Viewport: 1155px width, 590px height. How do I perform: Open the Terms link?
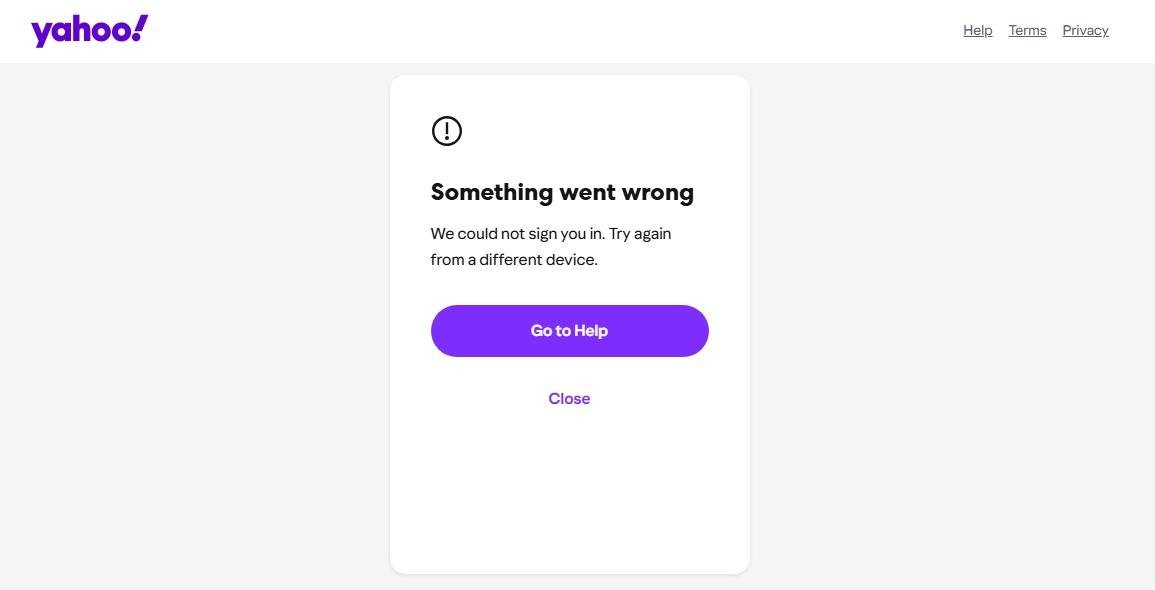[1027, 31]
